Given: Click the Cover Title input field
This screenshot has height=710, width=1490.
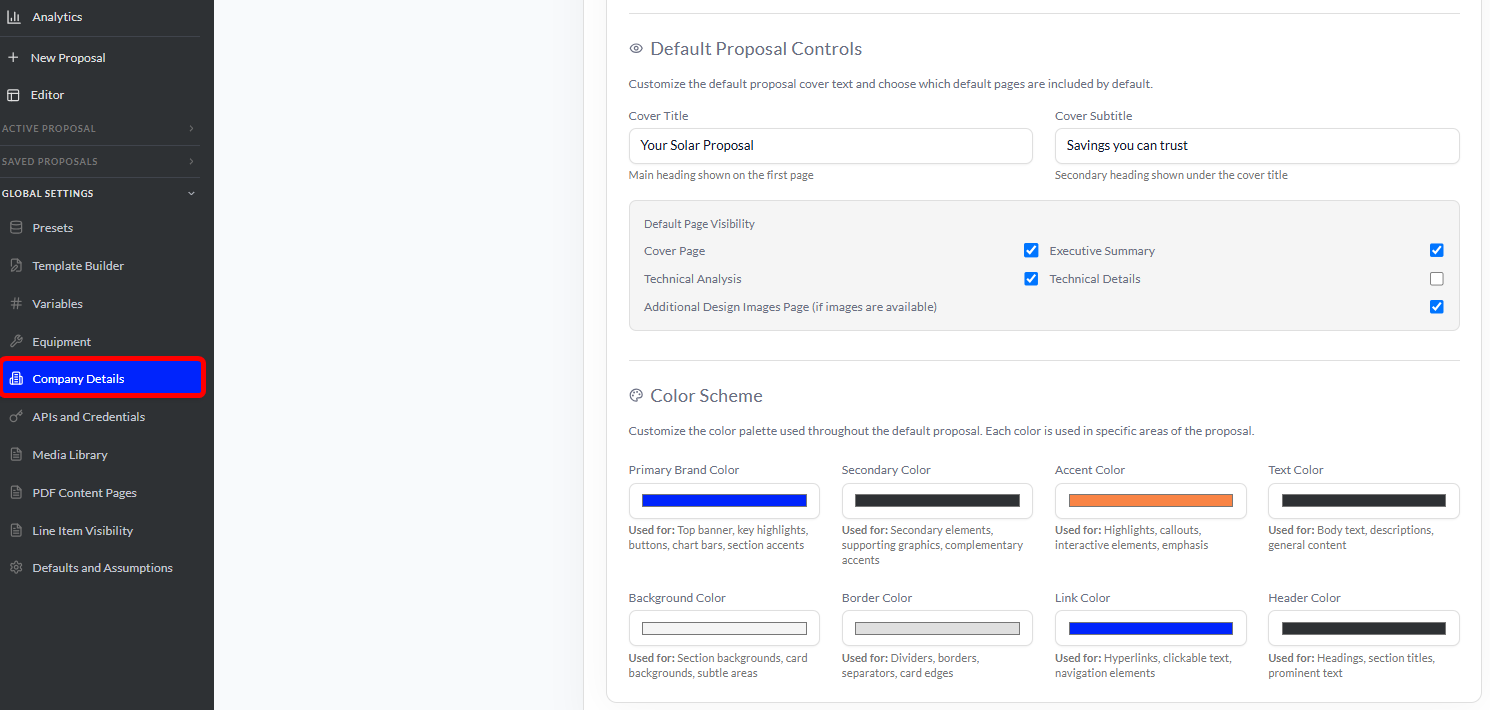Looking at the screenshot, I should [830, 146].
